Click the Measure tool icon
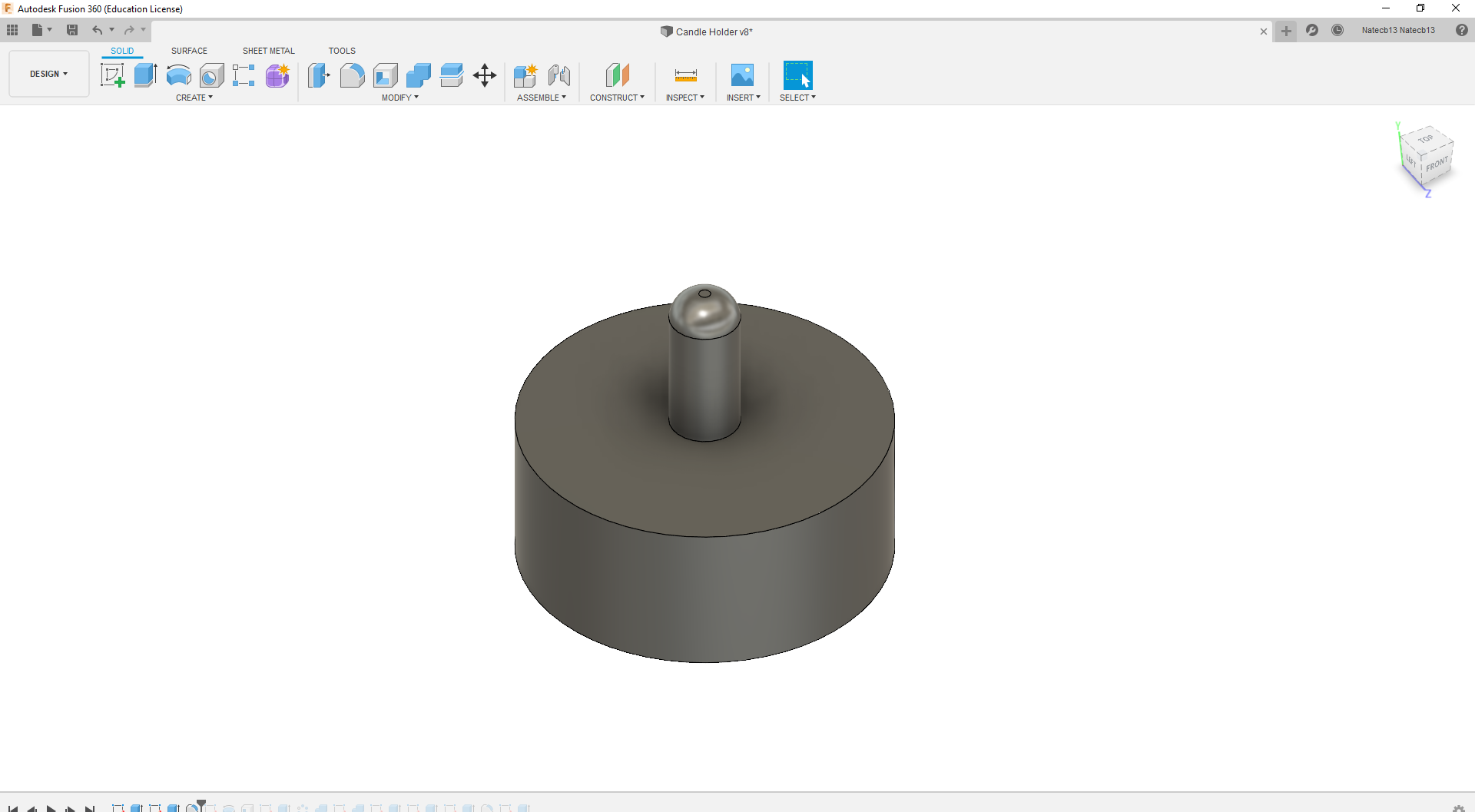Viewport: 1475px width, 812px height. point(685,75)
